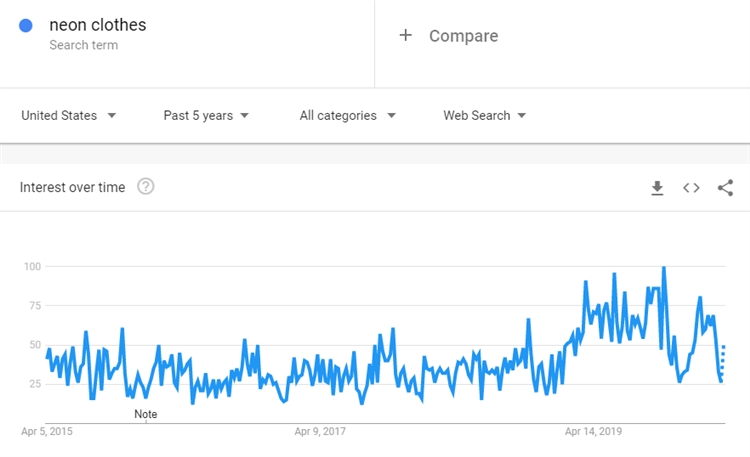Click the plus icon next to Compare
Image resolution: width=750 pixels, height=457 pixels.
(405, 35)
